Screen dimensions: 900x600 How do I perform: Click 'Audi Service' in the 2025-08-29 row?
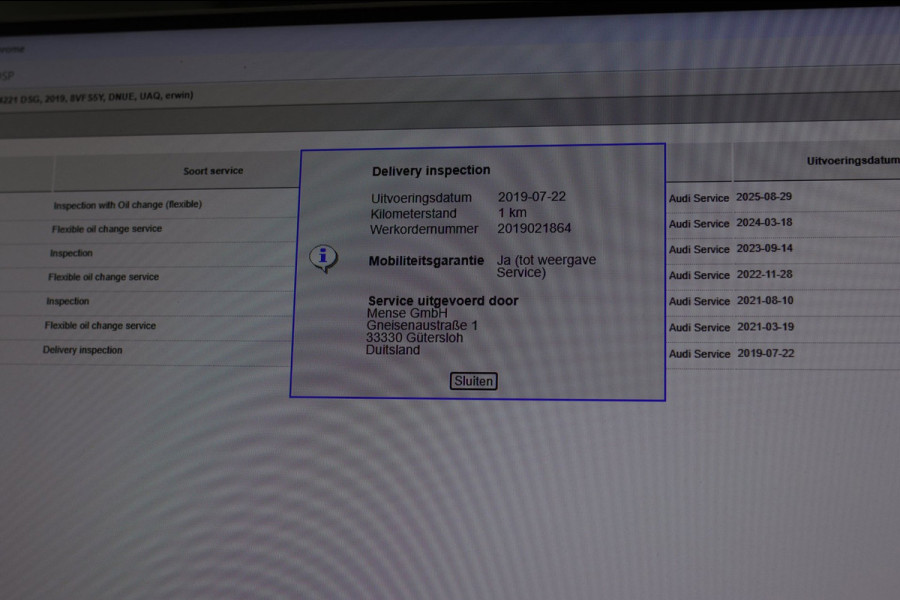pos(699,198)
